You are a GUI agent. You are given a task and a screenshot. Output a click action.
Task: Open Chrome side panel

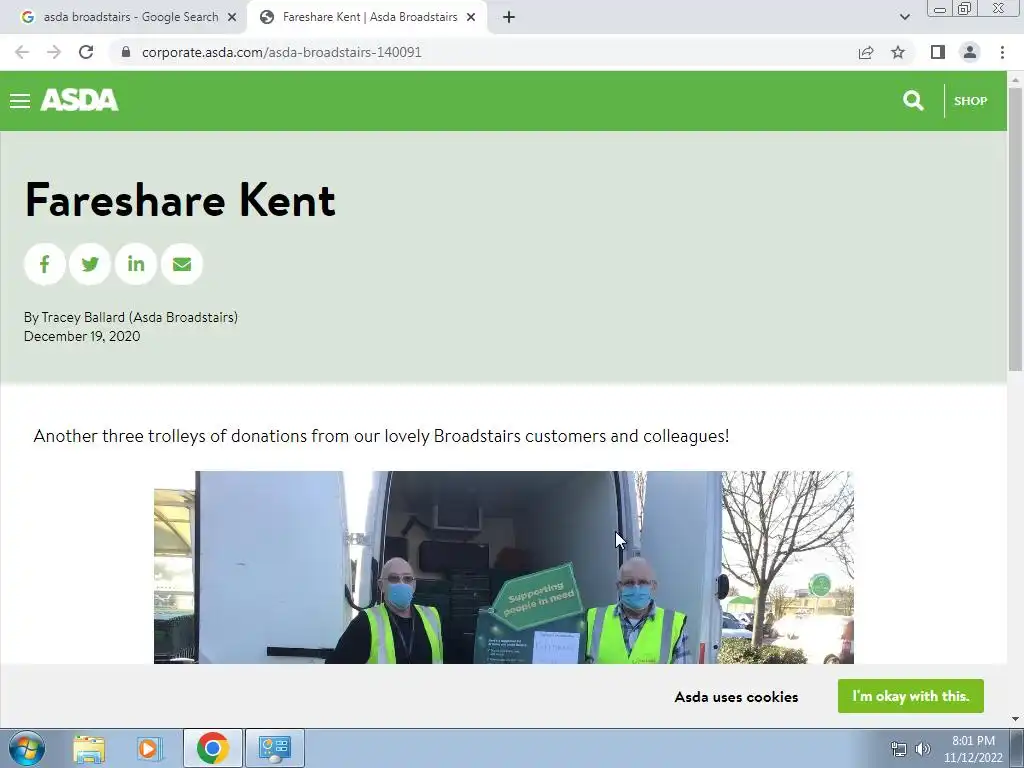click(x=938, y=52)
